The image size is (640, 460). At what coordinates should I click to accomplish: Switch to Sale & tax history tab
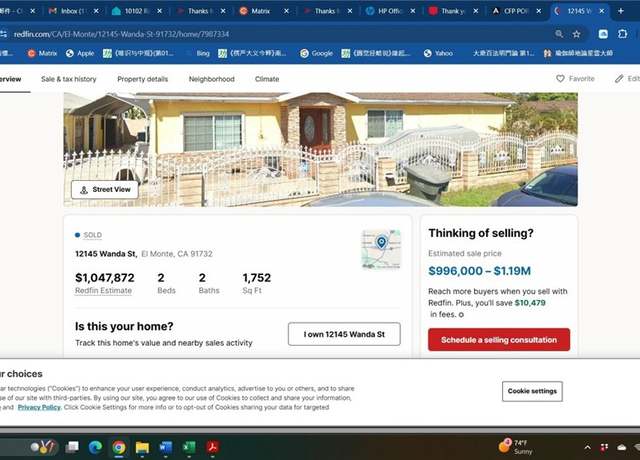[x=69, y=79]
